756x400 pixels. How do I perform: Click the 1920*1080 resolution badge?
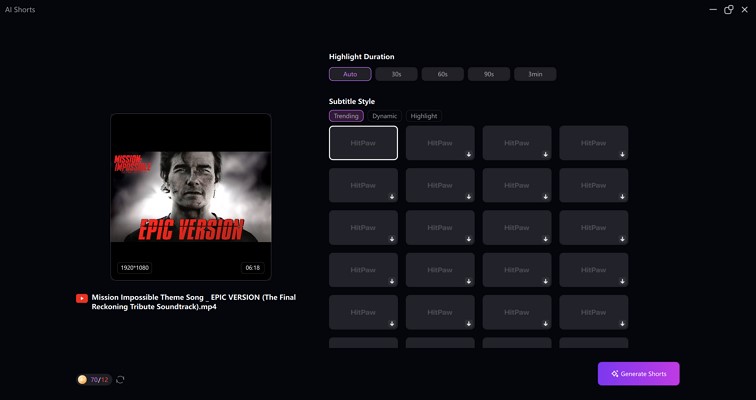(x=135, y=267)
